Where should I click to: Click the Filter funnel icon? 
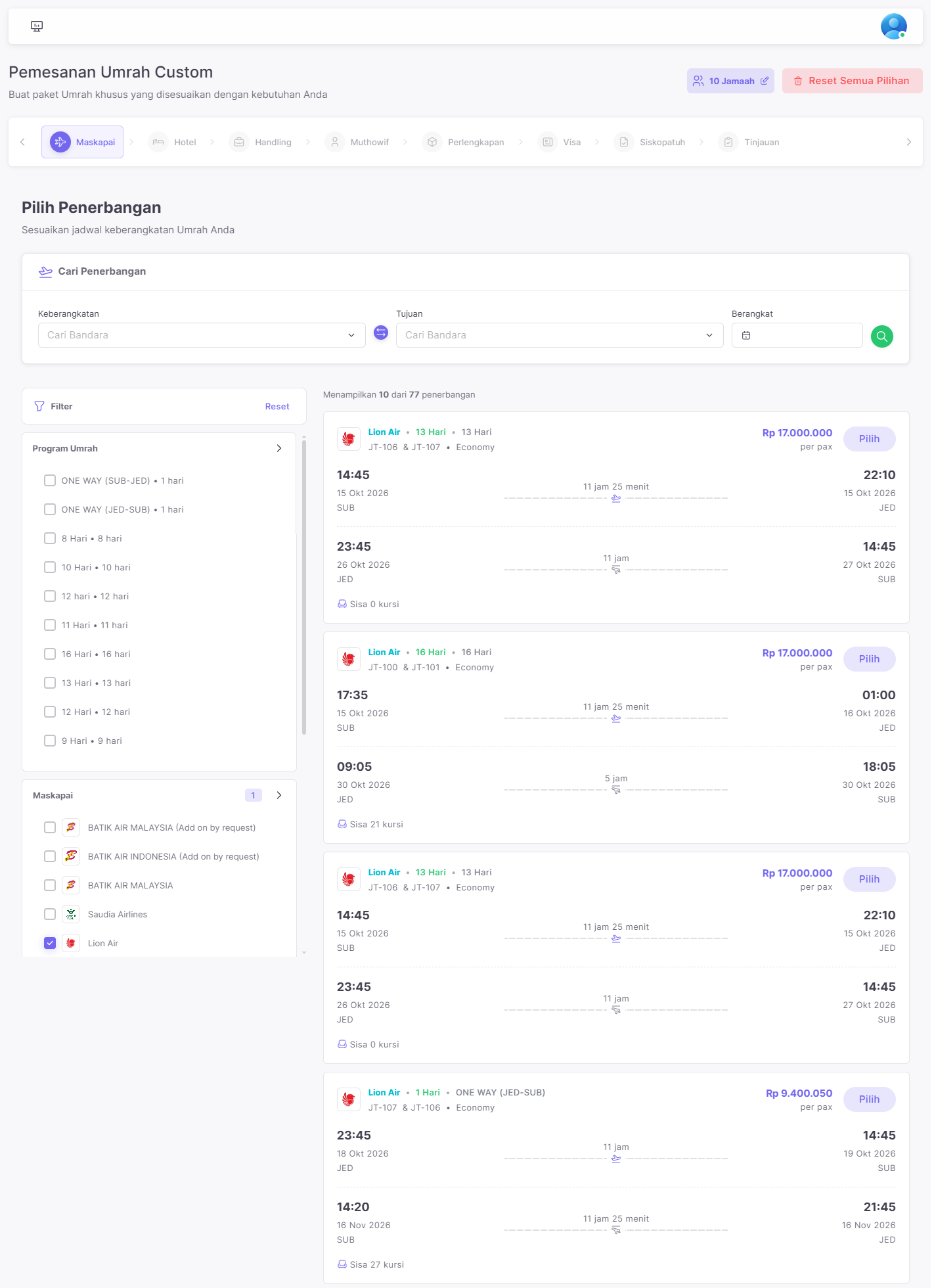click(x=39, y=406)
